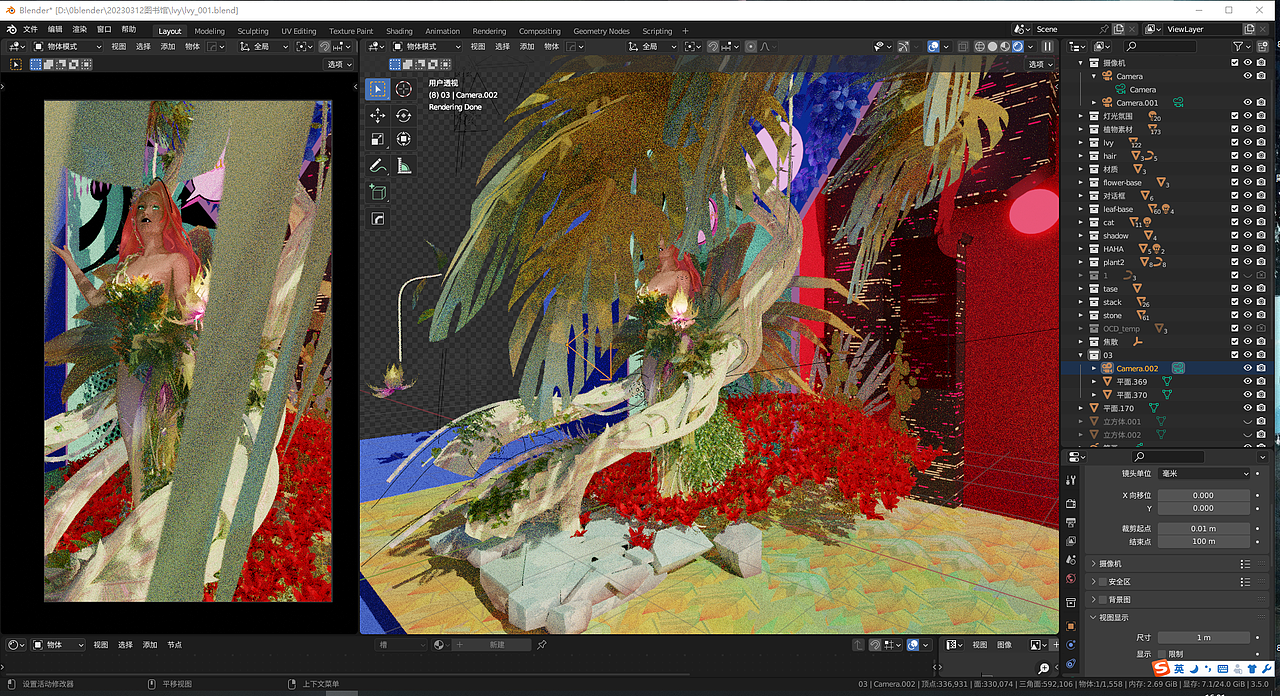This screenshot has width=1280, height=696.
Task: Open the outliner filter dropdown
Action: [x=1241, y=46]
